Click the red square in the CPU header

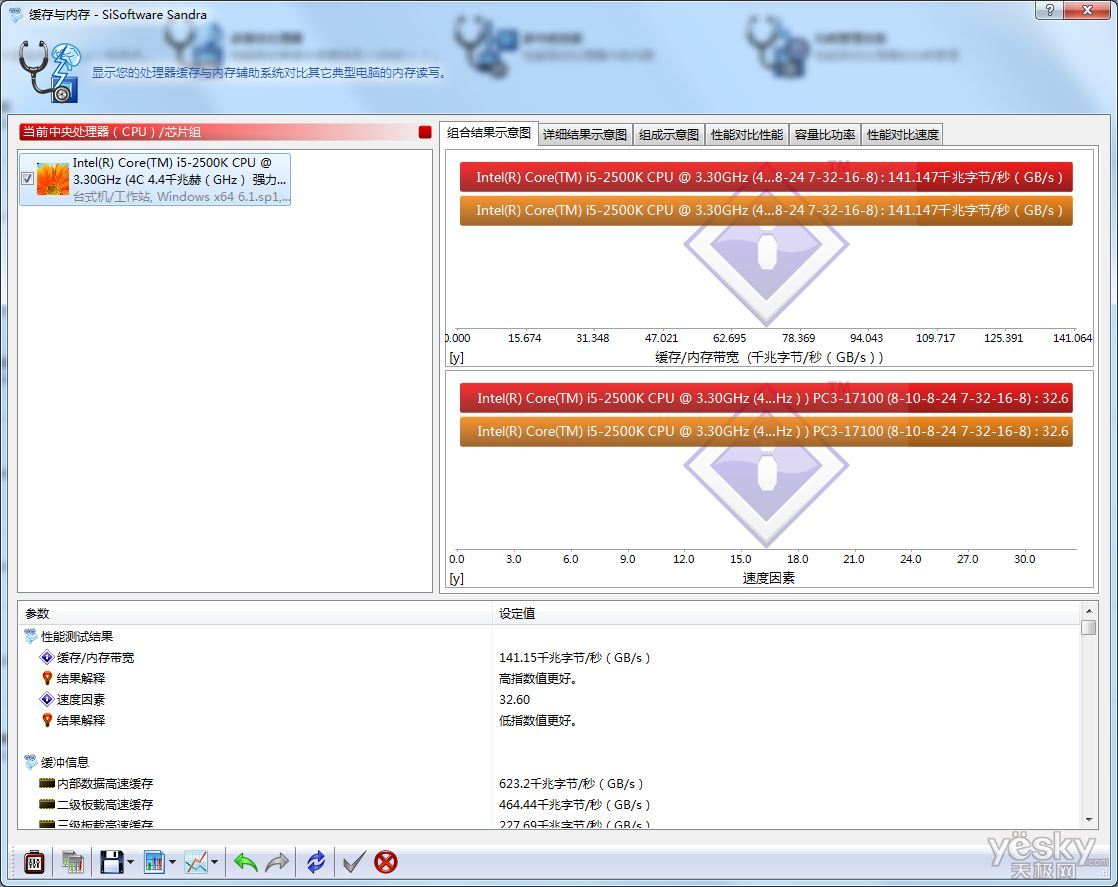[425, 132]
